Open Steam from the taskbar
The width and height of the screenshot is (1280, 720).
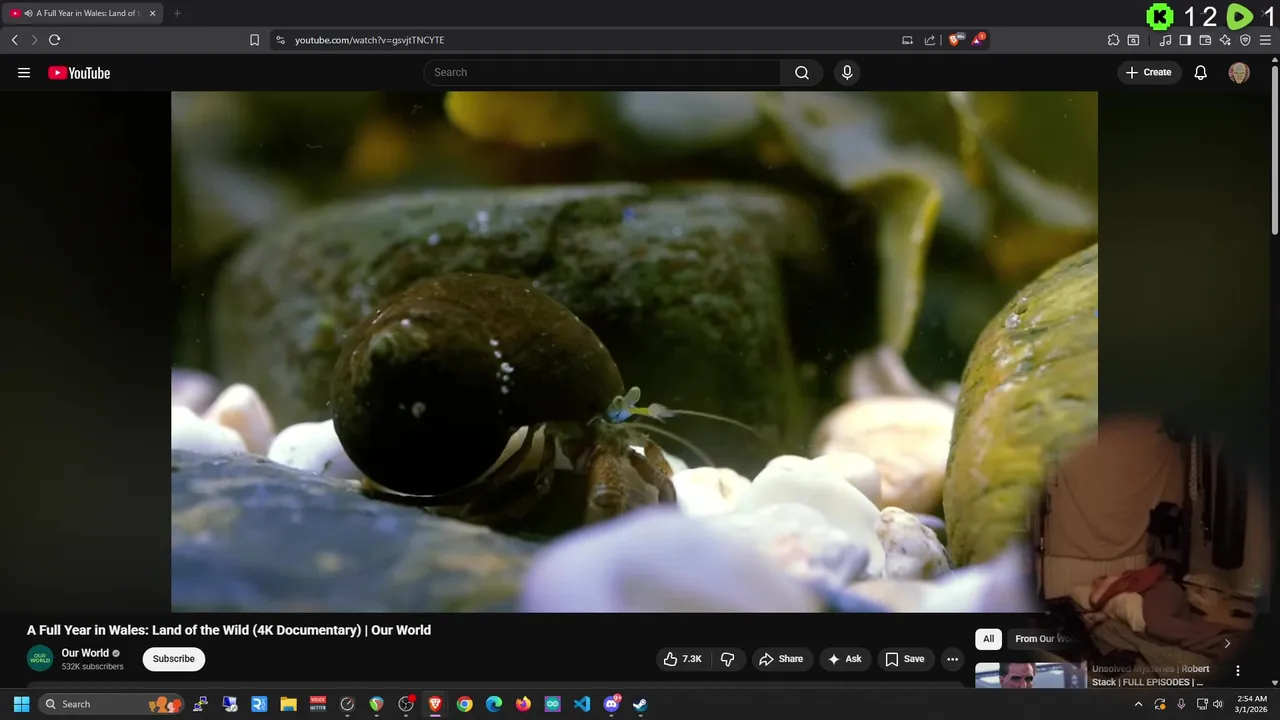coord(640,704)
